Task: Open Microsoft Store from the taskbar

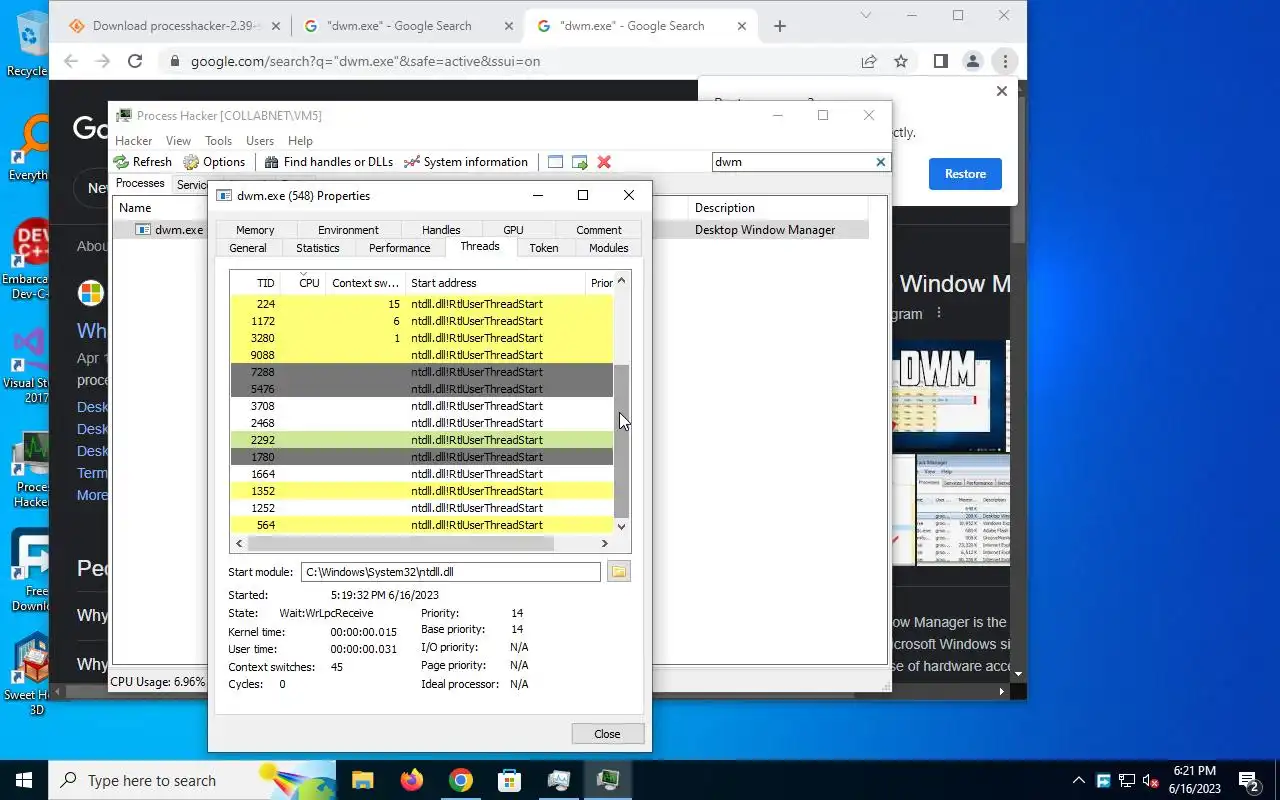Action: click(x=509, y=780)
